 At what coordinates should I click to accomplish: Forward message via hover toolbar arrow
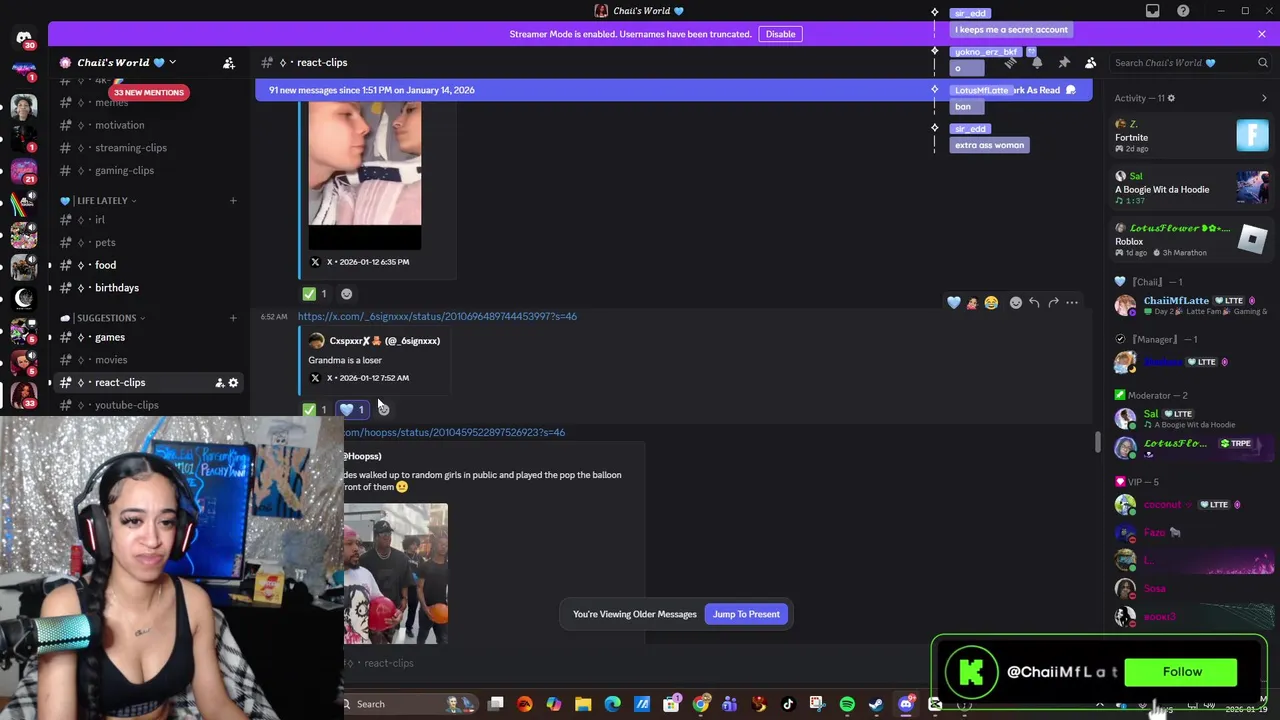[x=1053, y=303]
